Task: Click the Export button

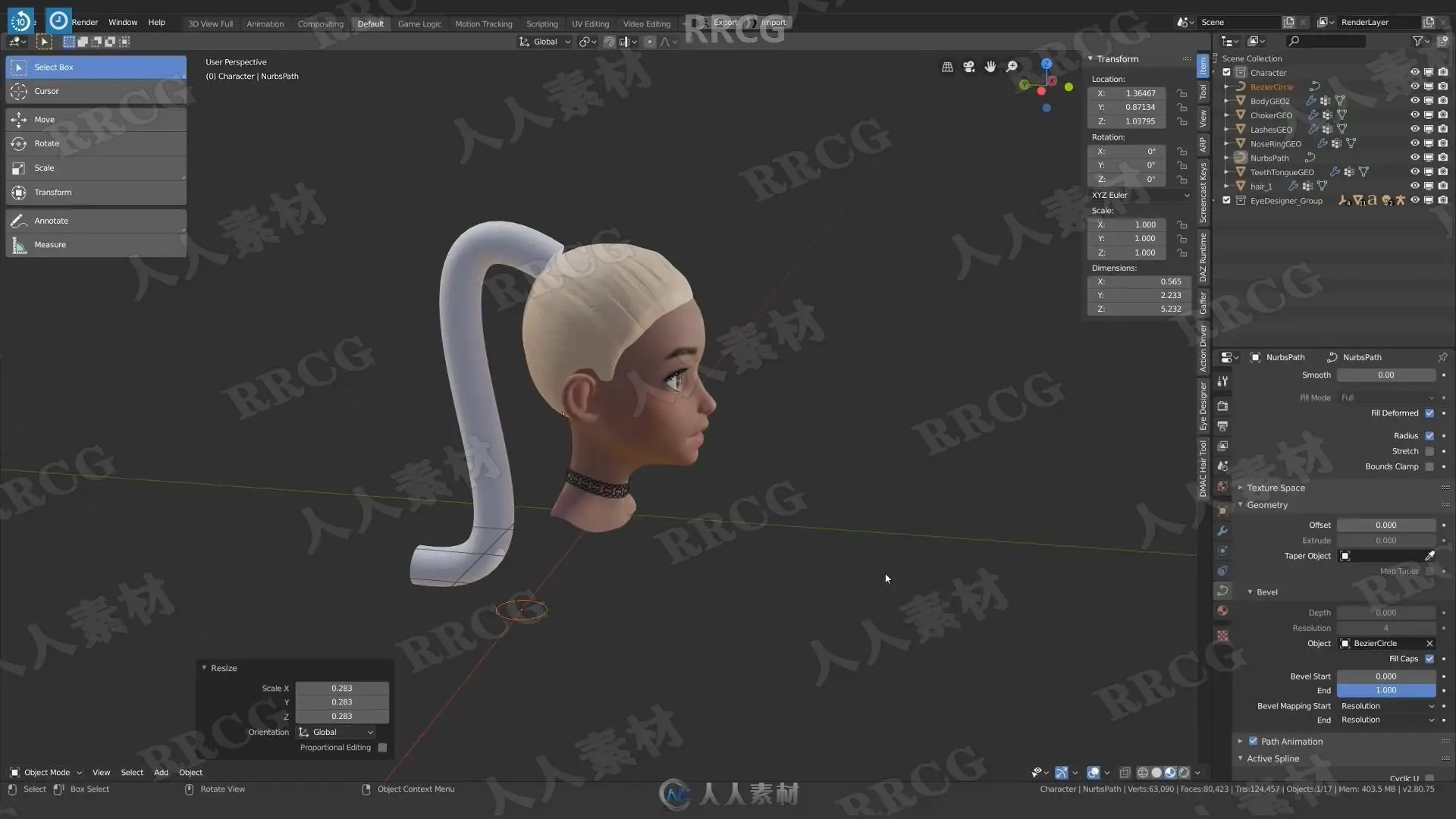Action: coord(725,22)
